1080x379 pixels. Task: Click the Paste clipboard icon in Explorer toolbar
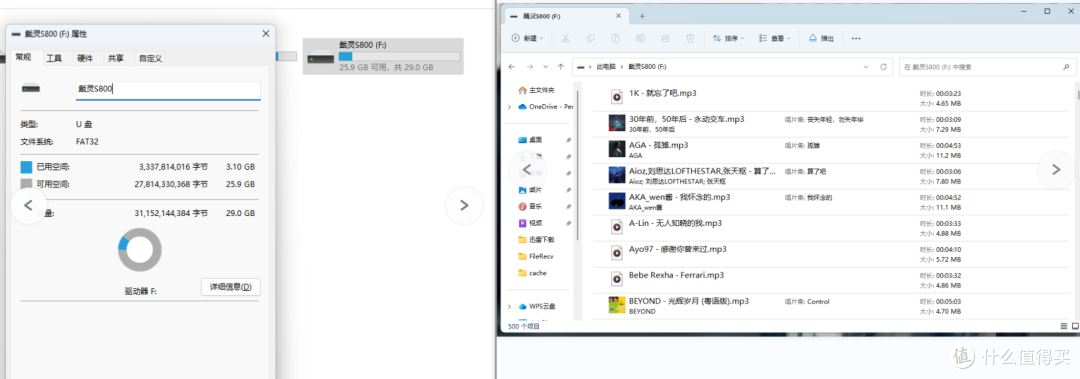[616, 39]
